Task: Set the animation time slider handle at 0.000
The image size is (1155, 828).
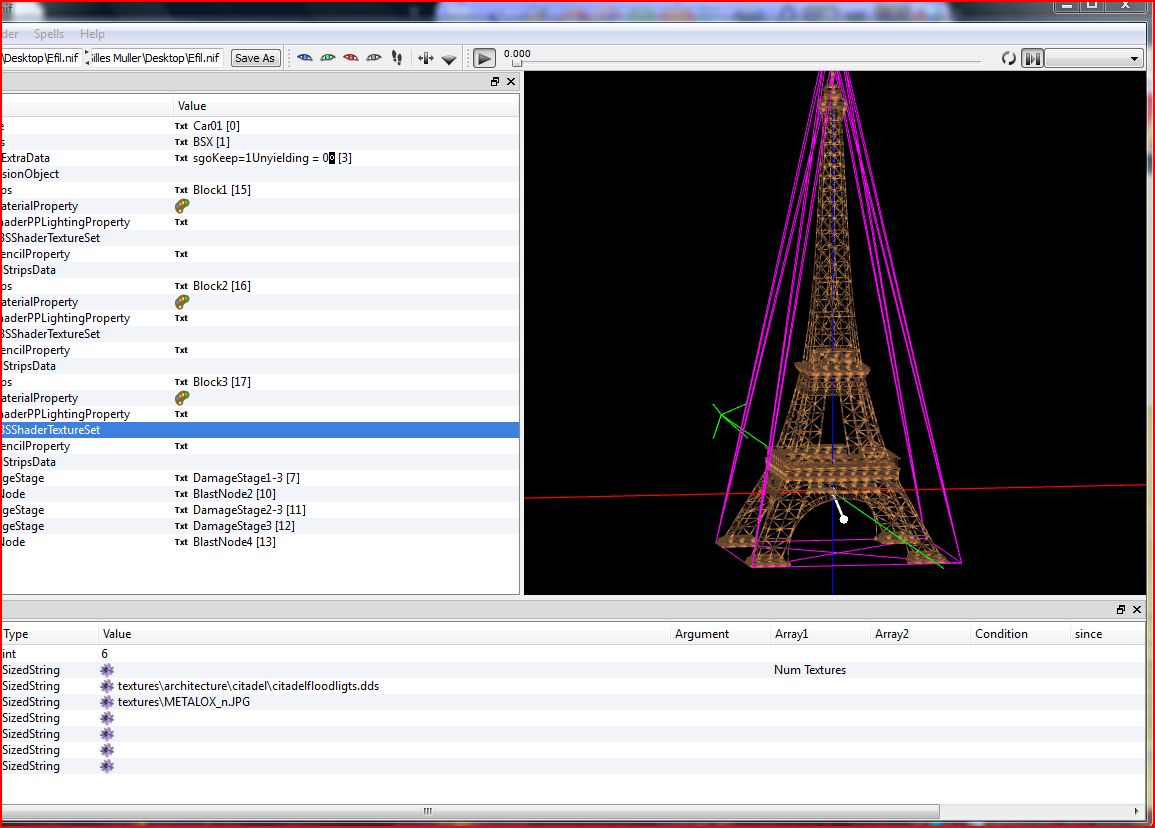Action: [517, 63]
